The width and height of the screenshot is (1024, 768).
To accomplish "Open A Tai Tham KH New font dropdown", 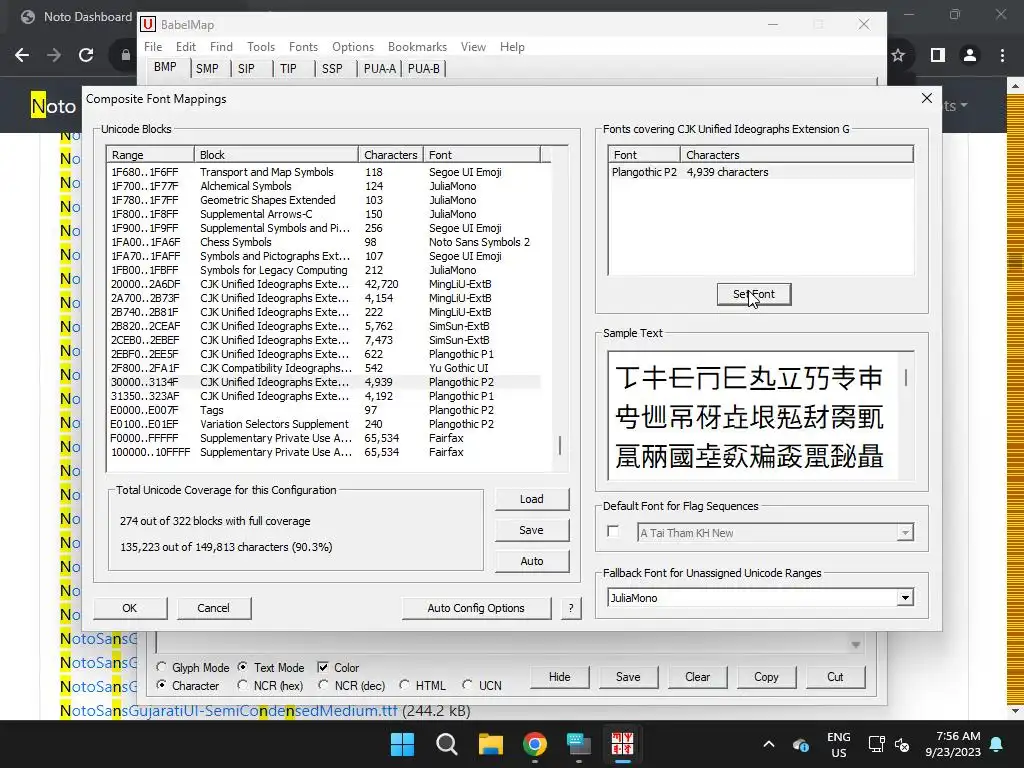I will (x=904, y=533).
